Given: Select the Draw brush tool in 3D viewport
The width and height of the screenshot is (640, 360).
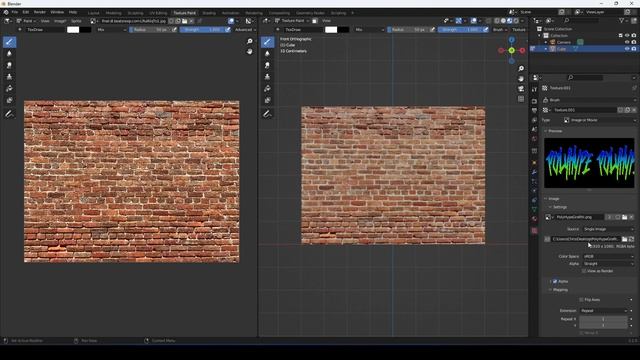Looking at the screenshot, I should point(267,42).
